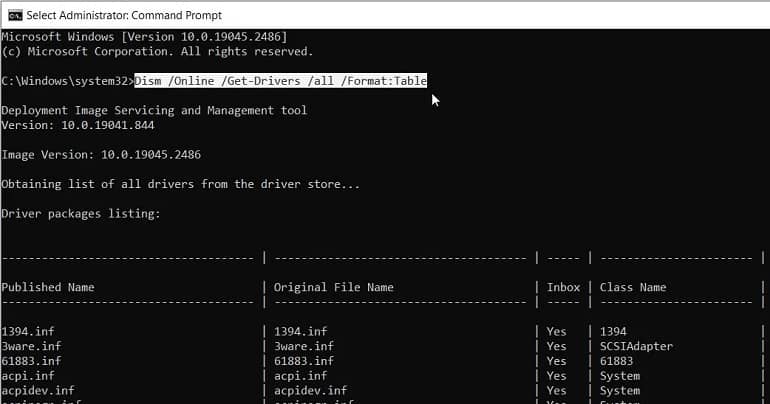Click the 'Original File Name' column header

tap(333, 287)
